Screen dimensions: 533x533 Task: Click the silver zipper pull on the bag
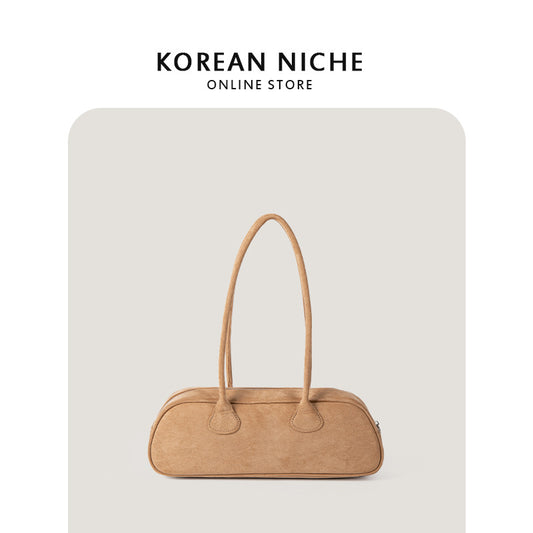coord(377,425)
